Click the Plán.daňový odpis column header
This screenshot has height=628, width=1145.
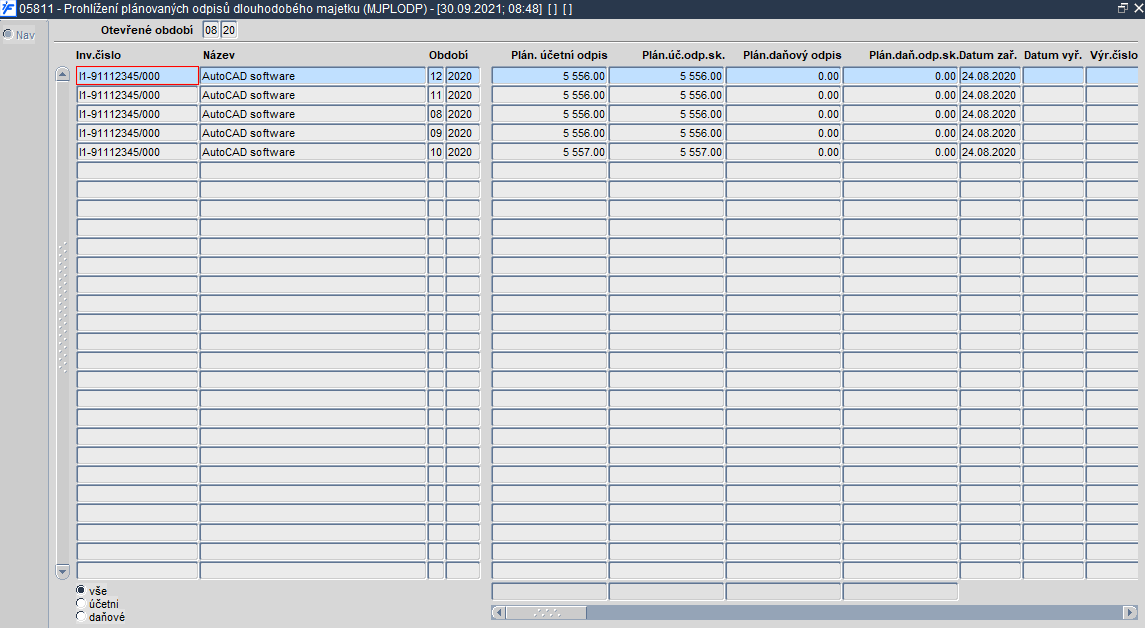pos(792,55)
